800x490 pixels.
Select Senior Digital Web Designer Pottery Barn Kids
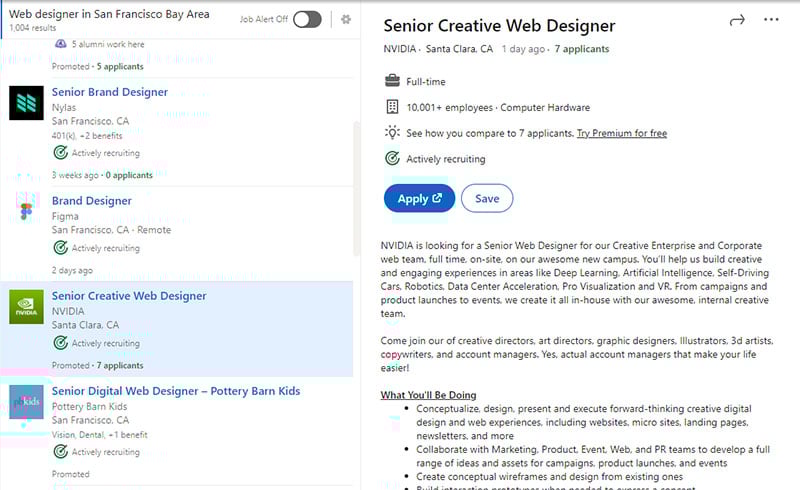[x=176, y=391]
